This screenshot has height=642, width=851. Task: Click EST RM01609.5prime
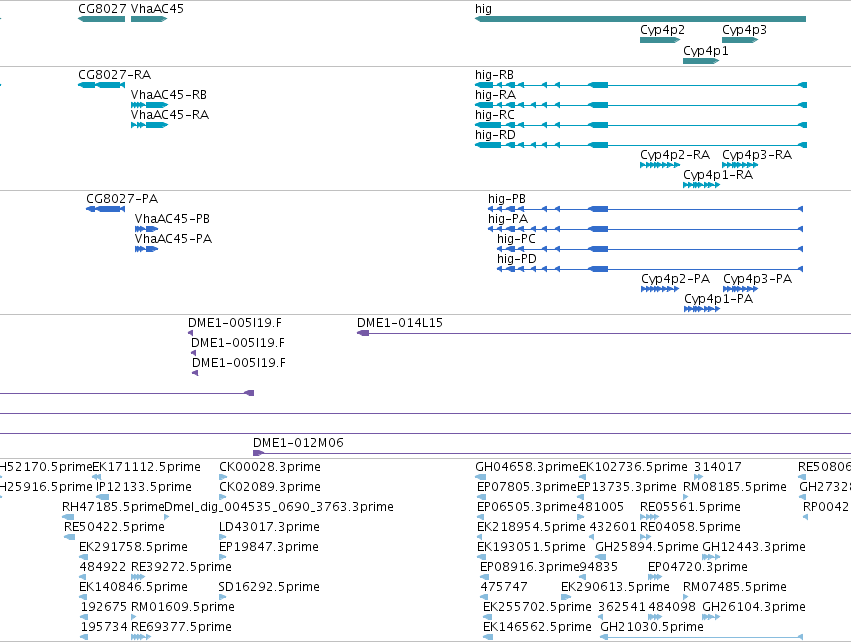point(183,607)
